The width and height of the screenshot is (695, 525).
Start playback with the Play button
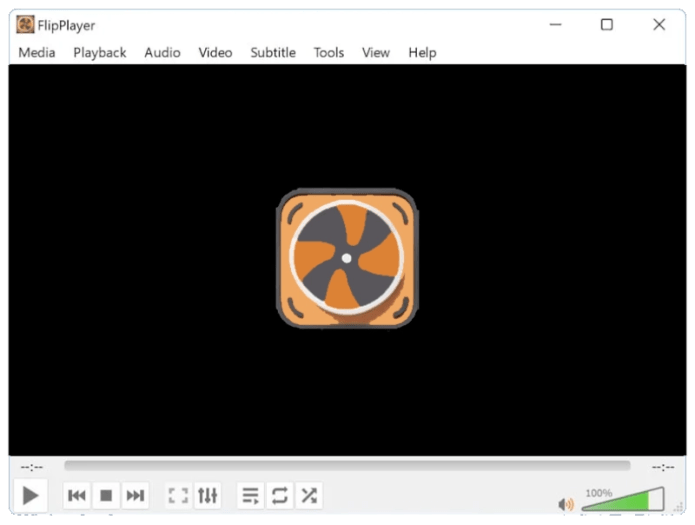pyautogui.click(x=30, y=495)
